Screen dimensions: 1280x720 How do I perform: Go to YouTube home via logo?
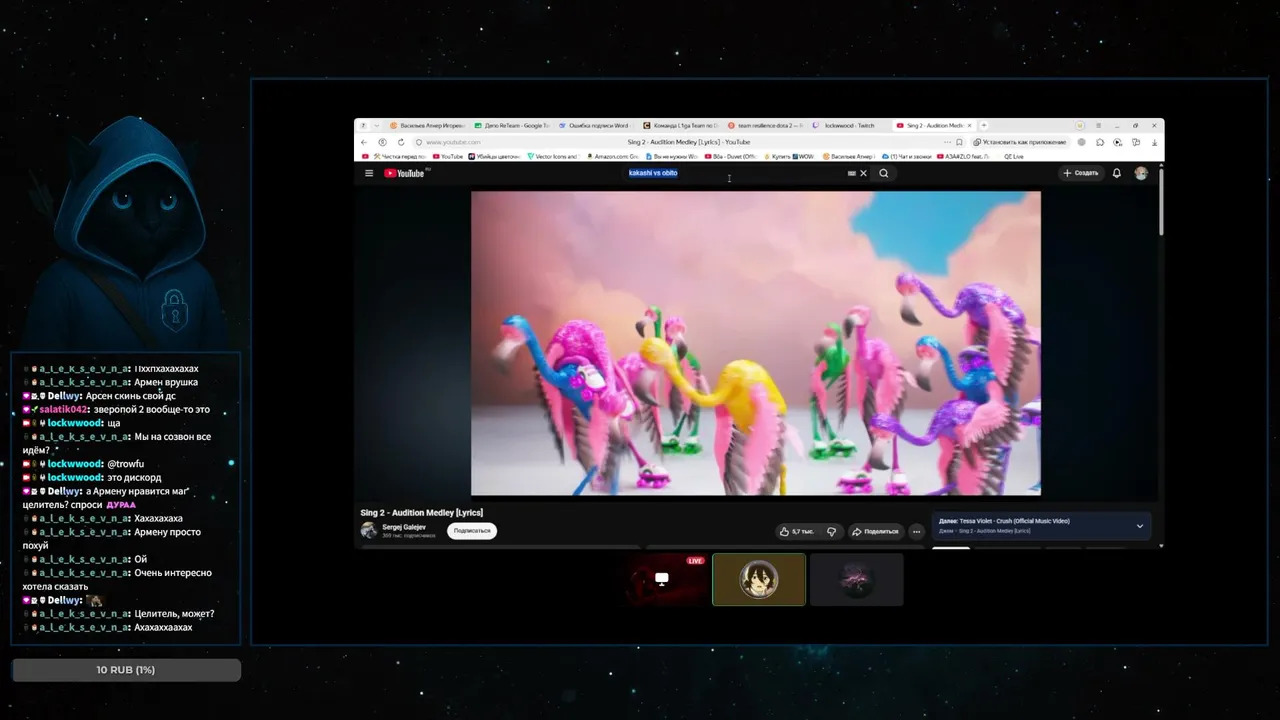pos(406,173)
